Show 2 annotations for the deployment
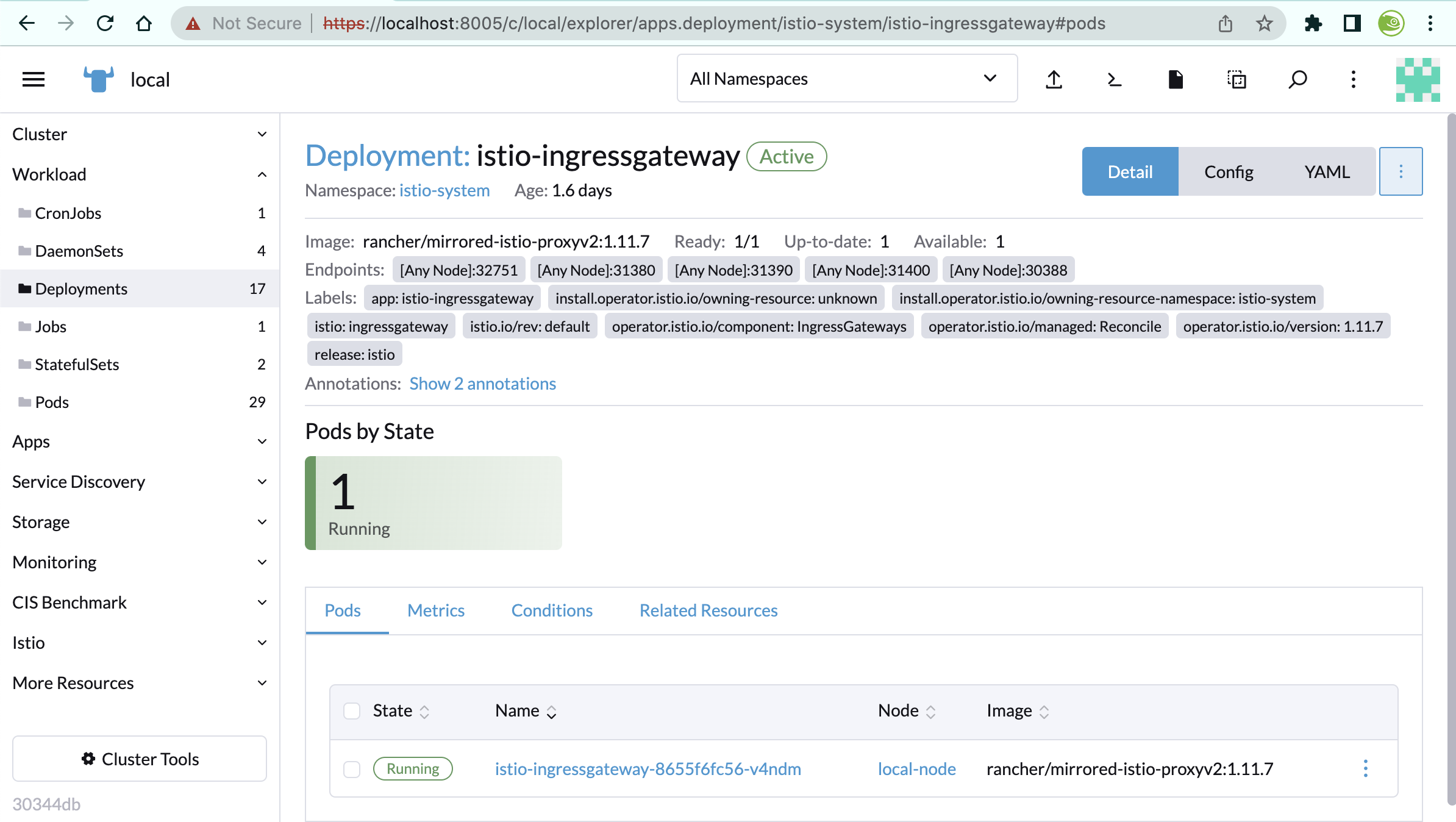 [482, 383]
